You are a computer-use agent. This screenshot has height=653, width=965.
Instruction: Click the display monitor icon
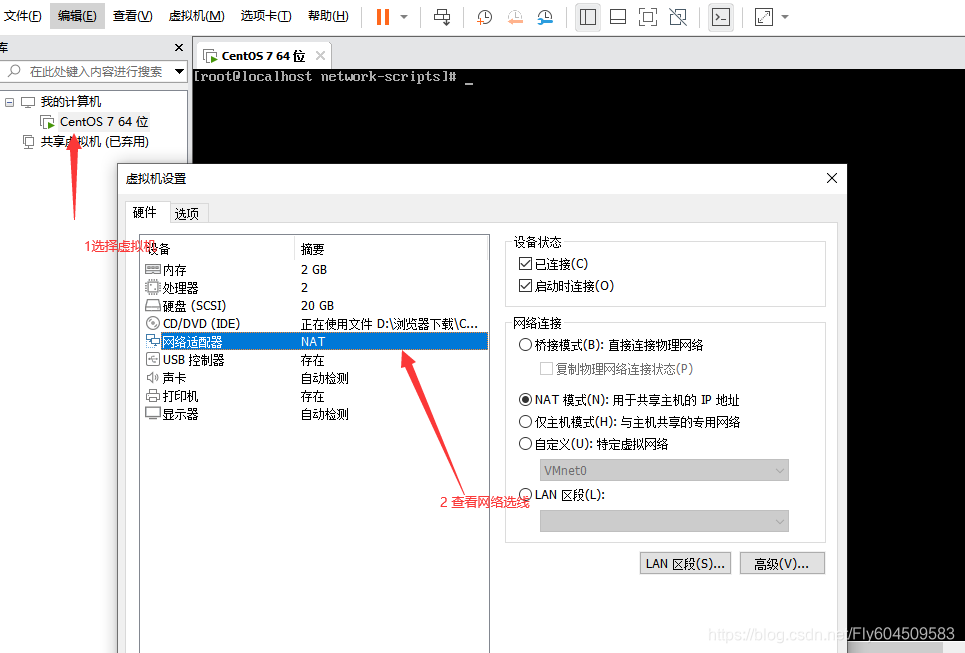[153, 414]
